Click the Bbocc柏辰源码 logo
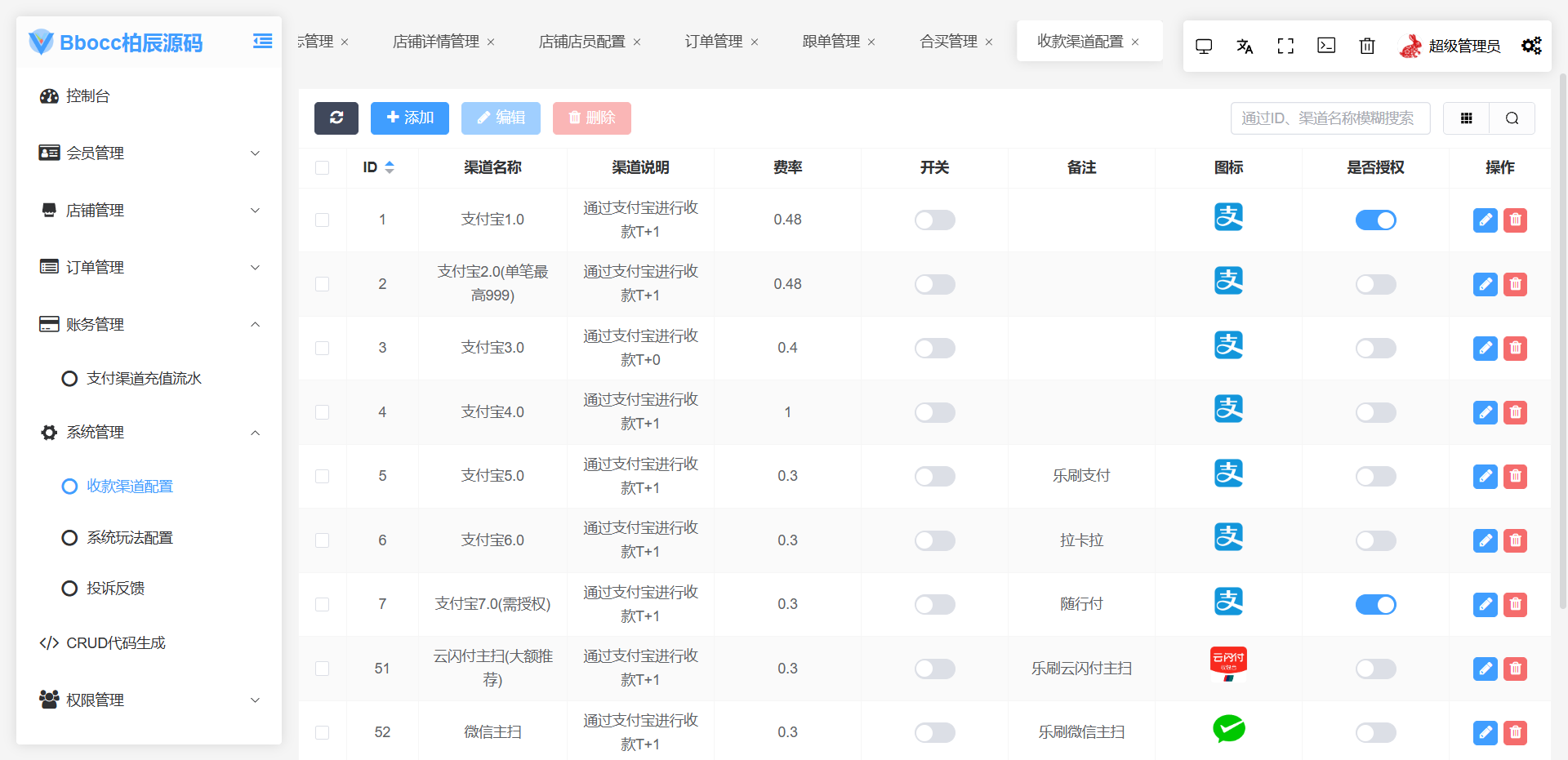The height and width of the screenshot is (760, 1568). tap(116, 42)
